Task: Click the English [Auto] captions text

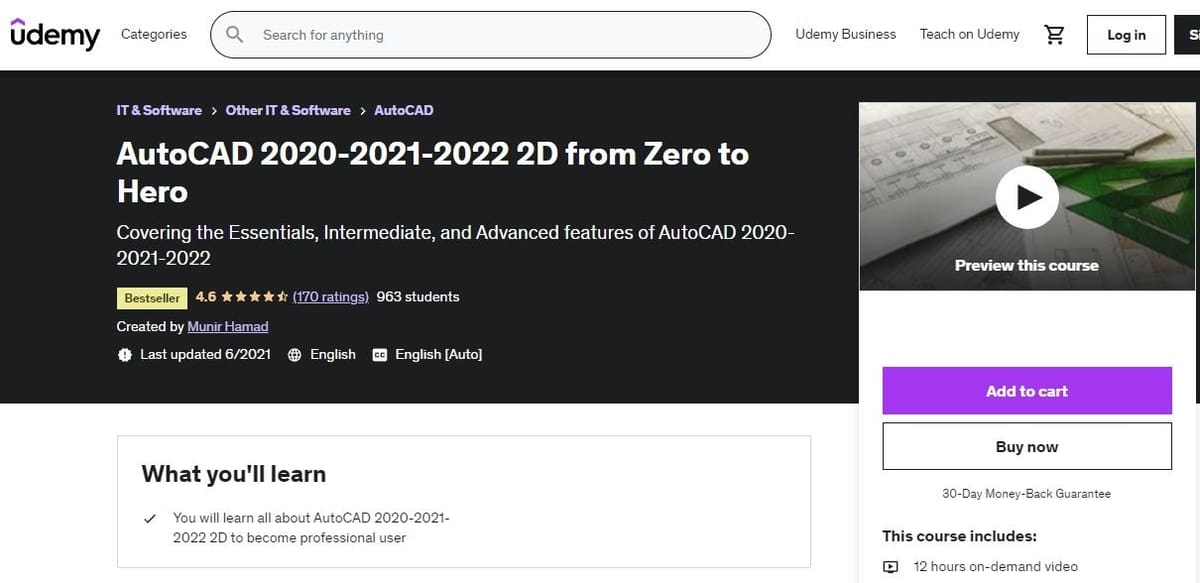Action: [x=439, y=355]
